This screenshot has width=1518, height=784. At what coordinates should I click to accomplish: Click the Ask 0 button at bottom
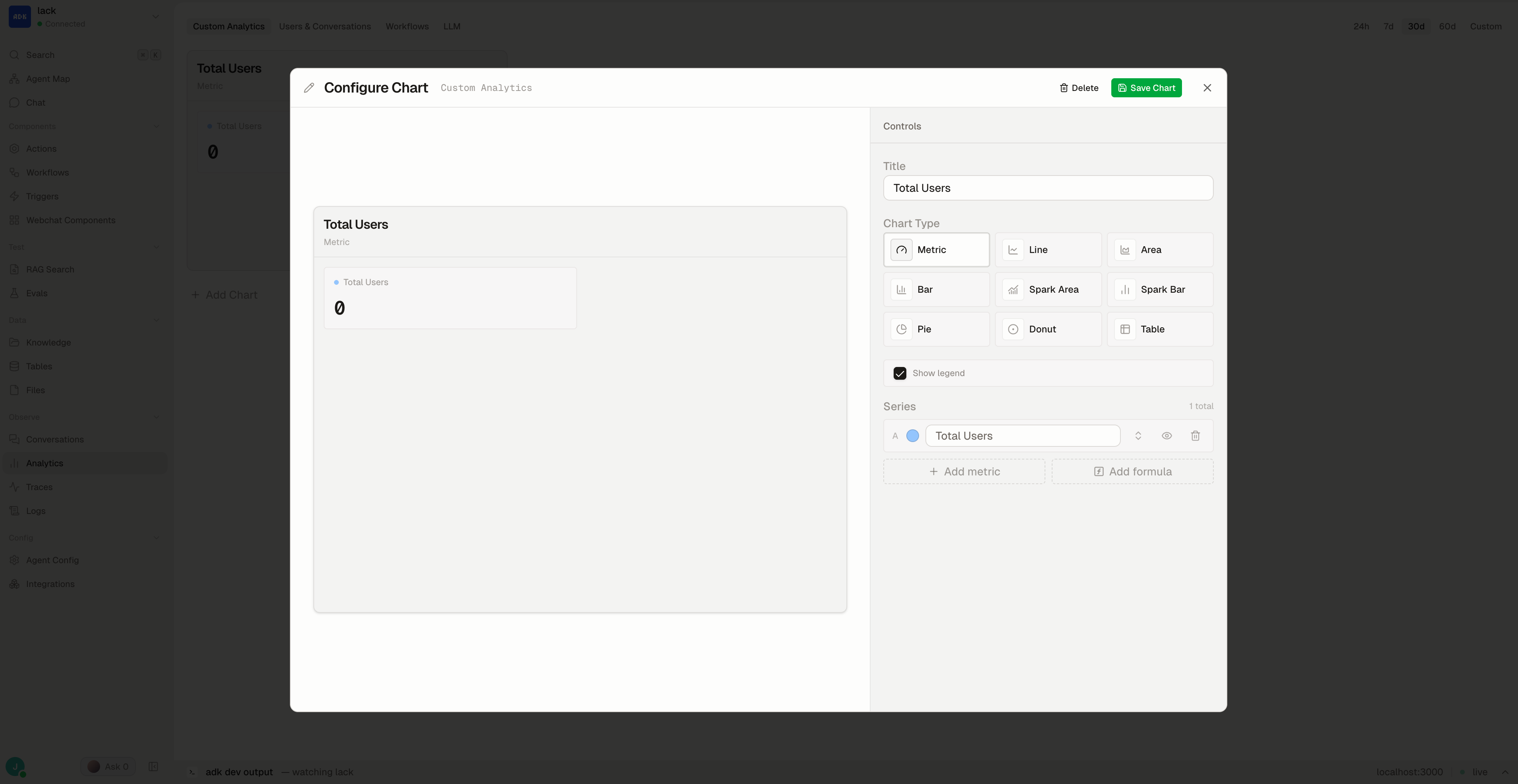tap(108, 766)
